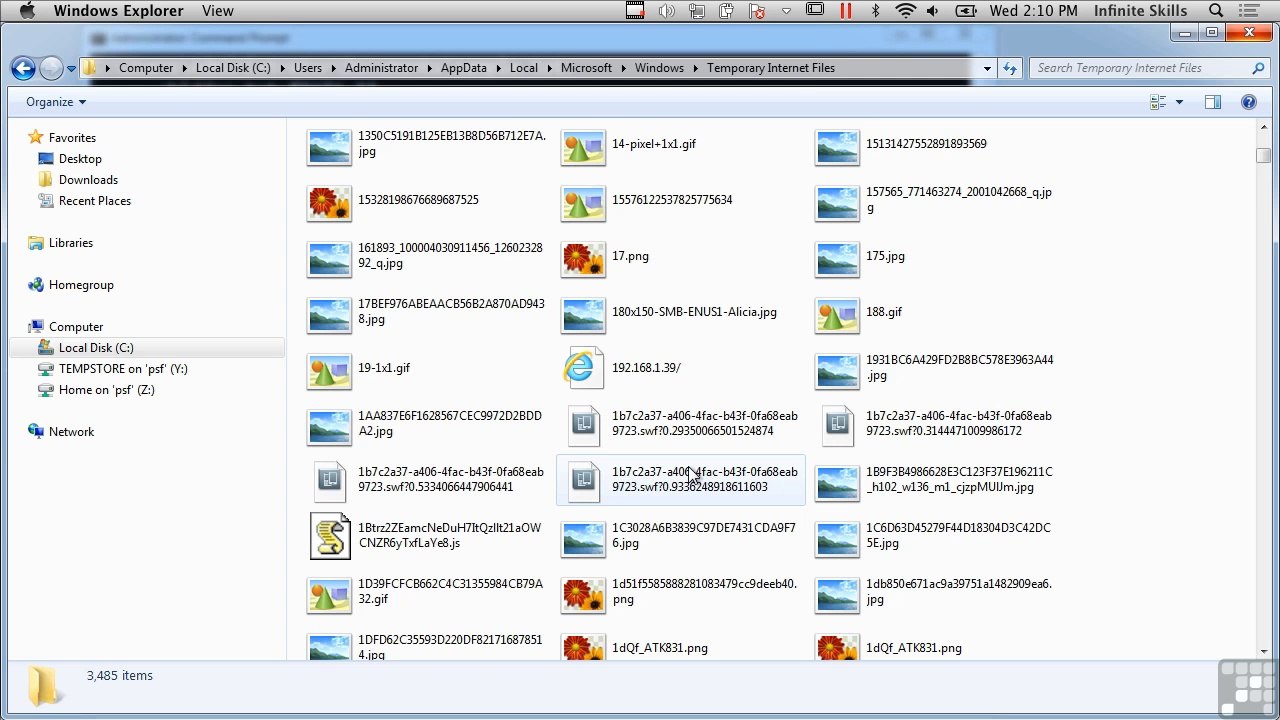The height and width of the screenshot is (720, 1280).
Task: Click the scrollbar down arrow
Action: (1264, 651)
